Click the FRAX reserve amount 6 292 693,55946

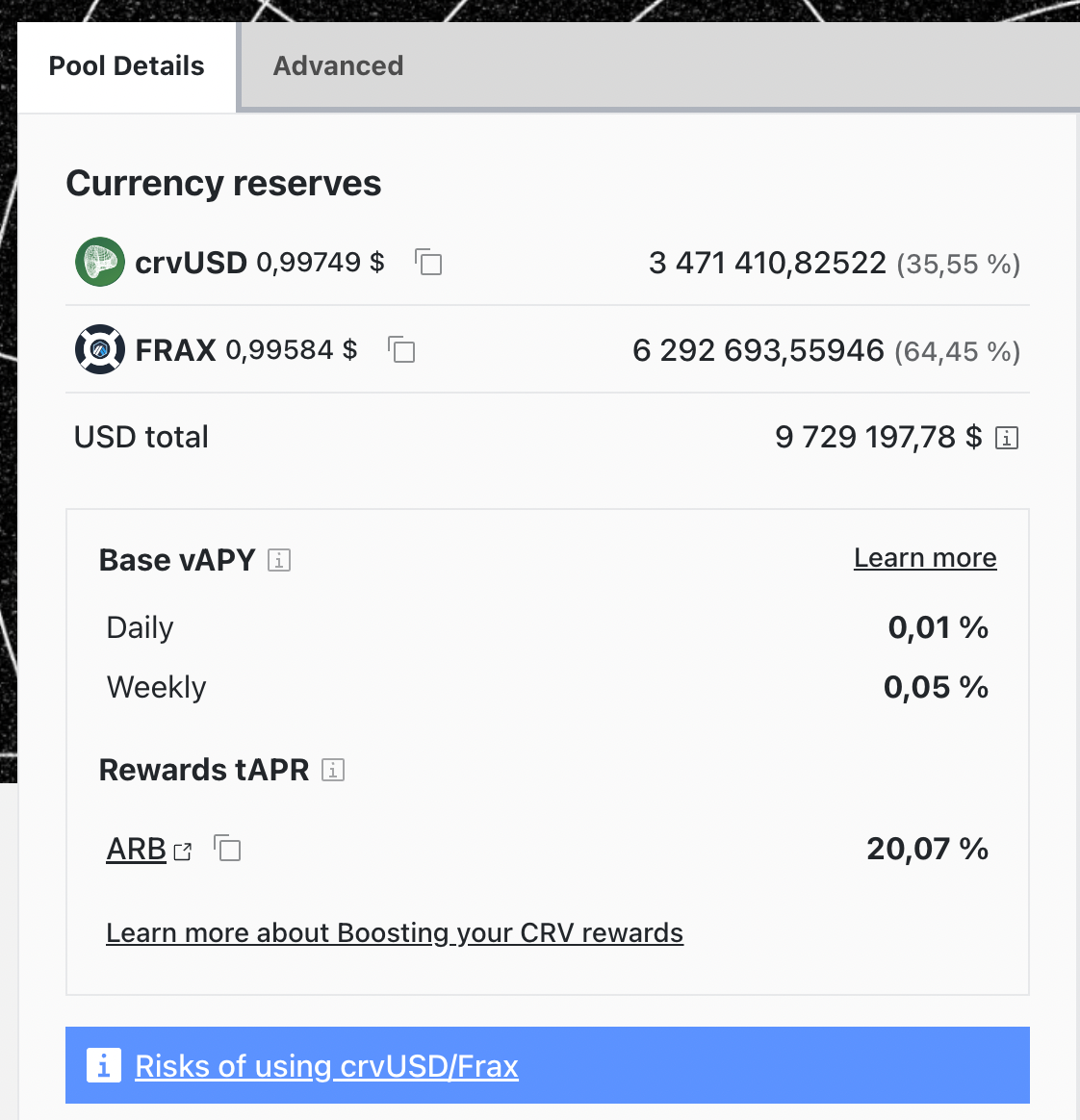pos(758,350)
